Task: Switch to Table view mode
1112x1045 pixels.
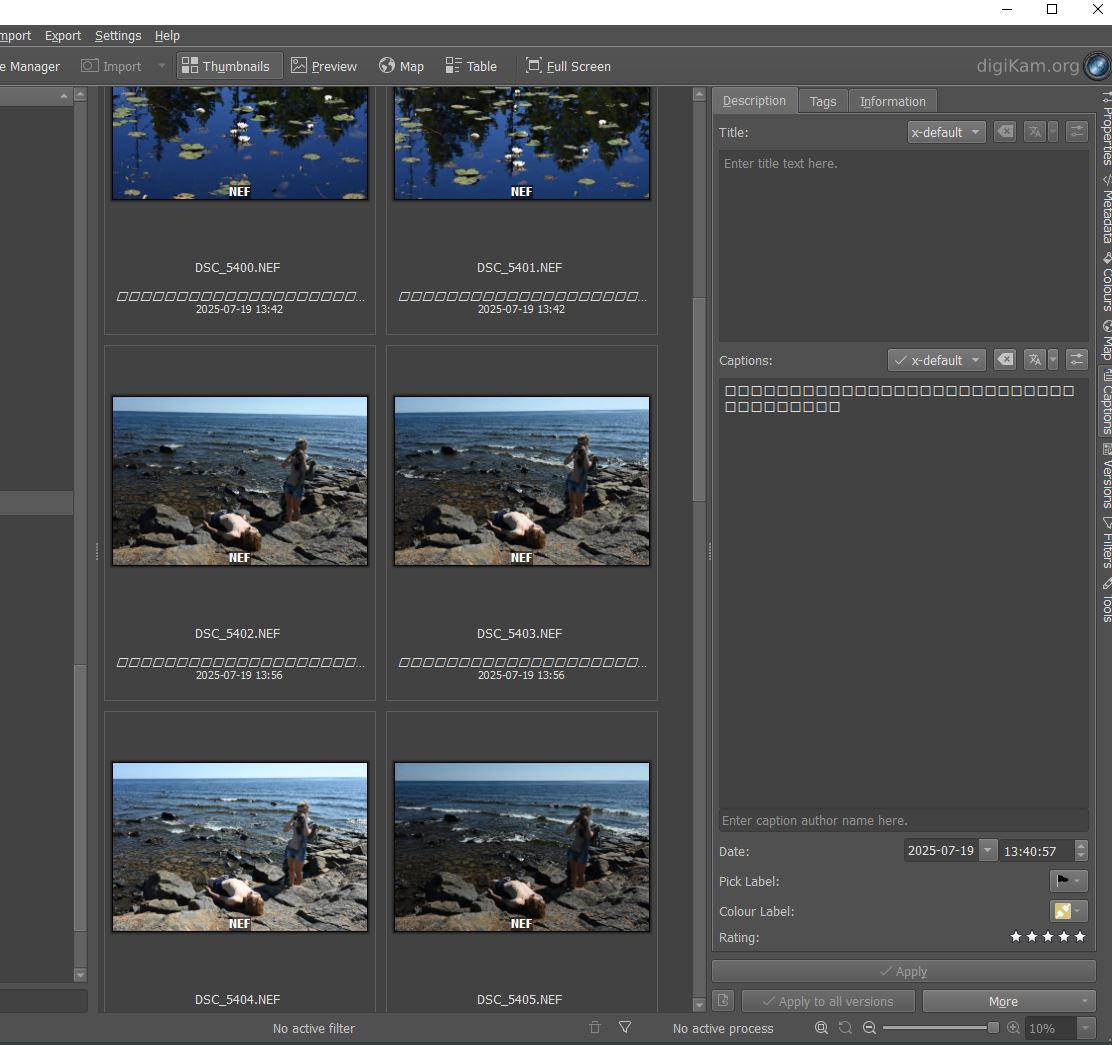Action: coord(471,66)
